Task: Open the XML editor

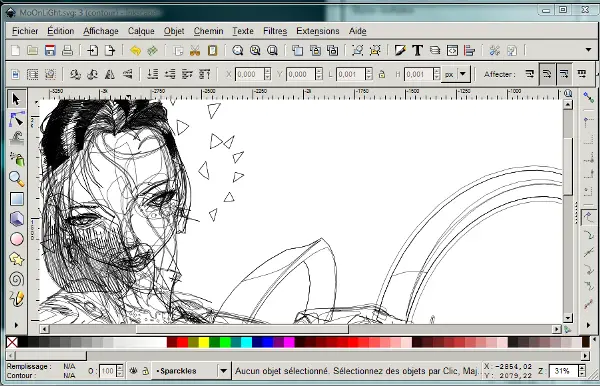Action: pos(452,50)
